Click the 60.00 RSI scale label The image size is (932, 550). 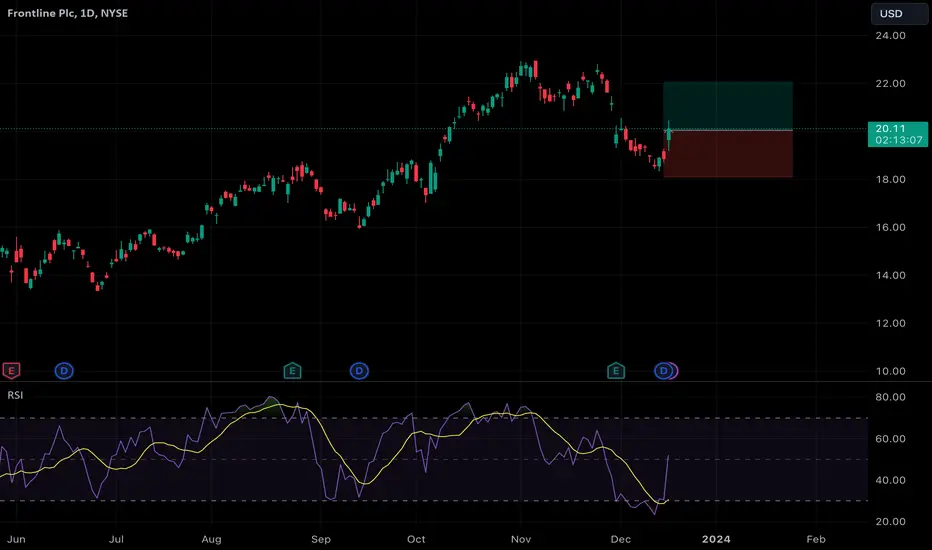coord(890,439)
